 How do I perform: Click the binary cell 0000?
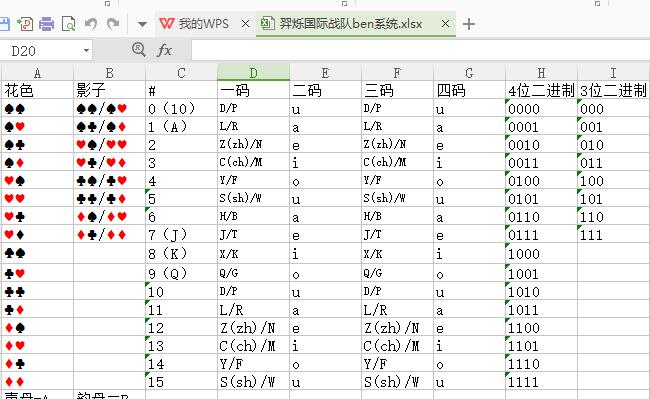[x=541, y=108]
